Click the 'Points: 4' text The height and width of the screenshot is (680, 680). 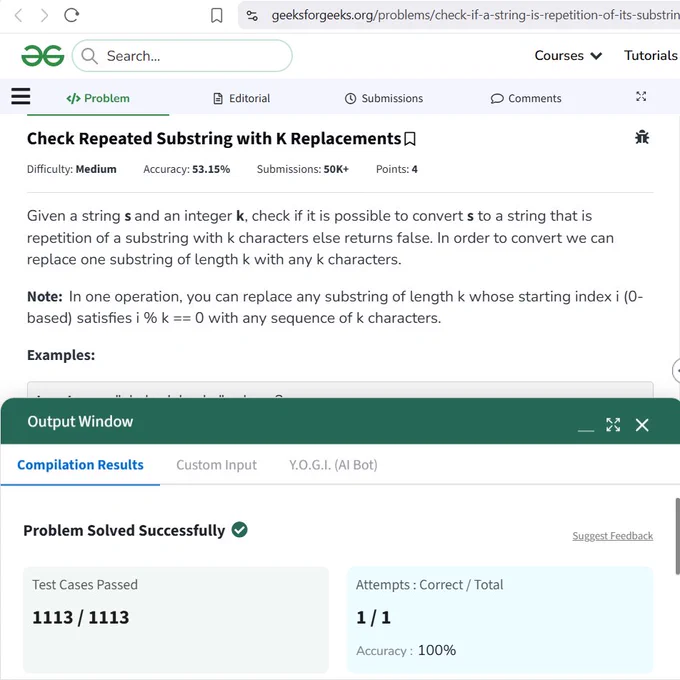[x=396, y=169]
